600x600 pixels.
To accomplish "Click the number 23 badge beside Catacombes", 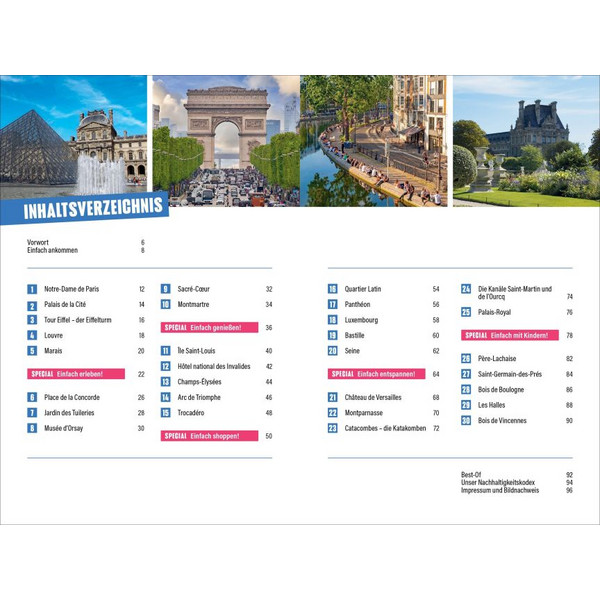I will 333,428.
